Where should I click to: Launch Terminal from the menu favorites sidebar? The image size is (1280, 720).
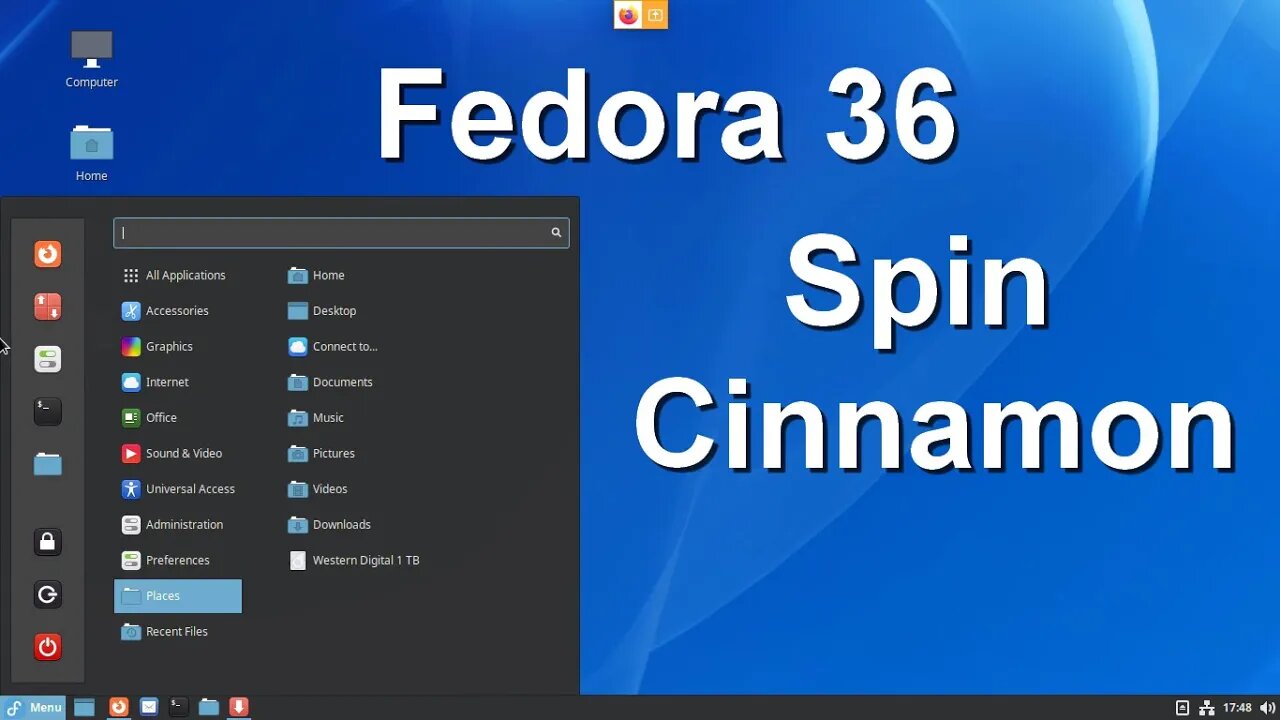coord(47,411)
